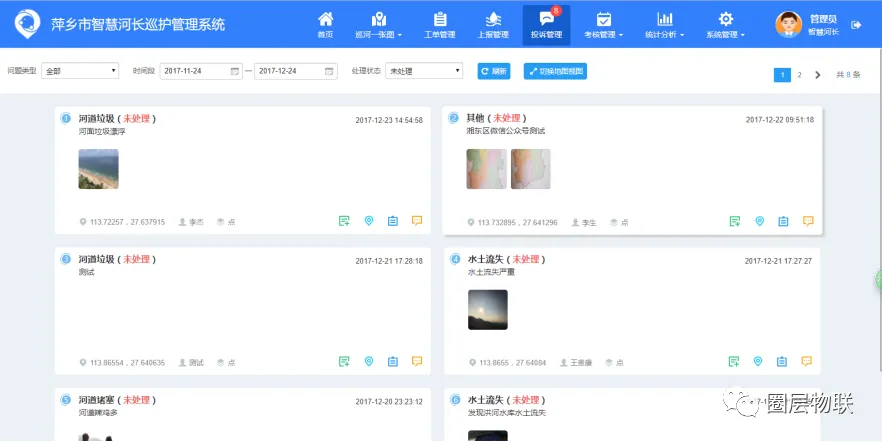Open the sunset photo in 水土流失严重 card
This screenshot has width=882, height=443.
488,310
